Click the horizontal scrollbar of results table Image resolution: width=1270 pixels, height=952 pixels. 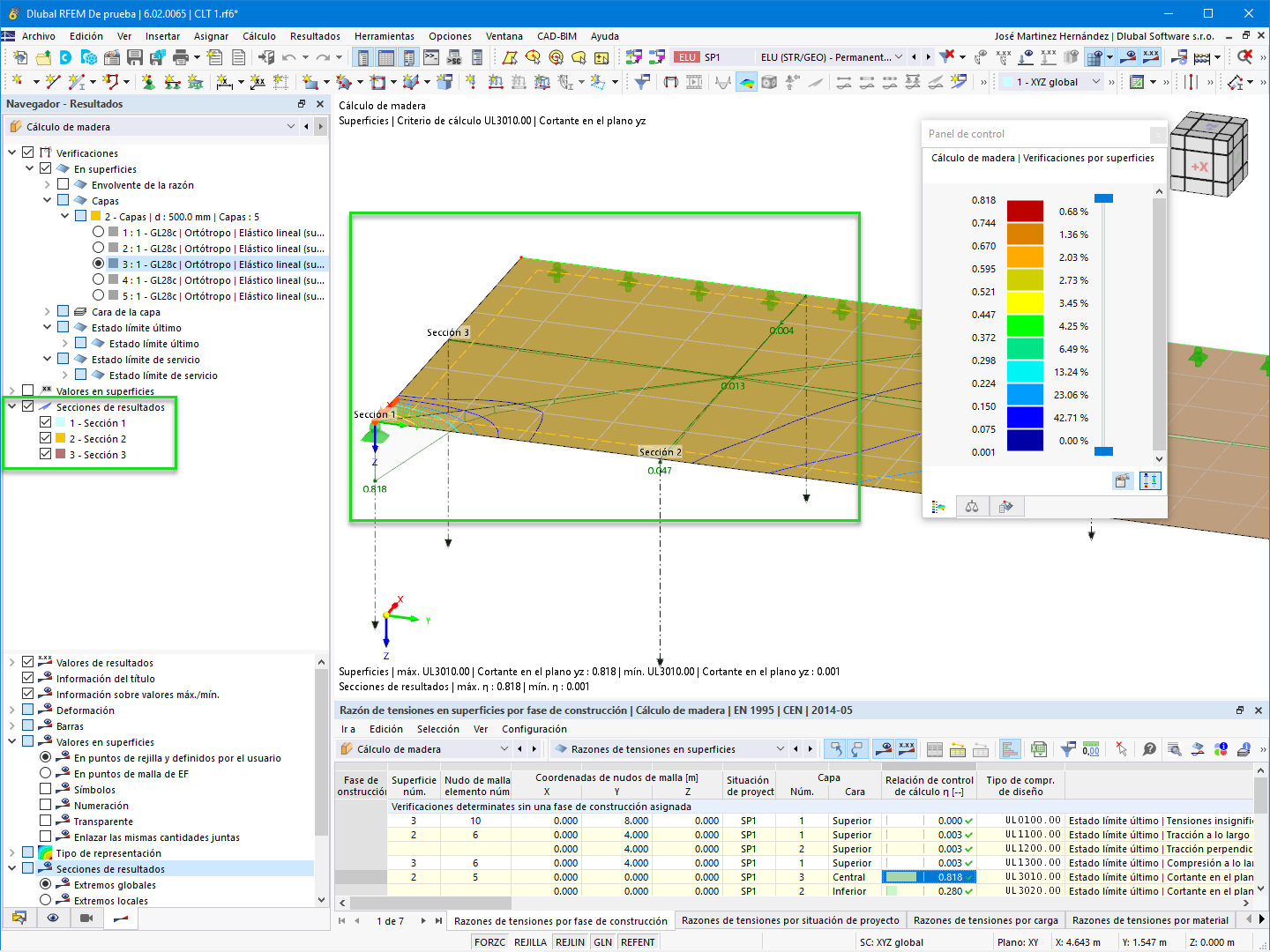(x=432, y=903)
